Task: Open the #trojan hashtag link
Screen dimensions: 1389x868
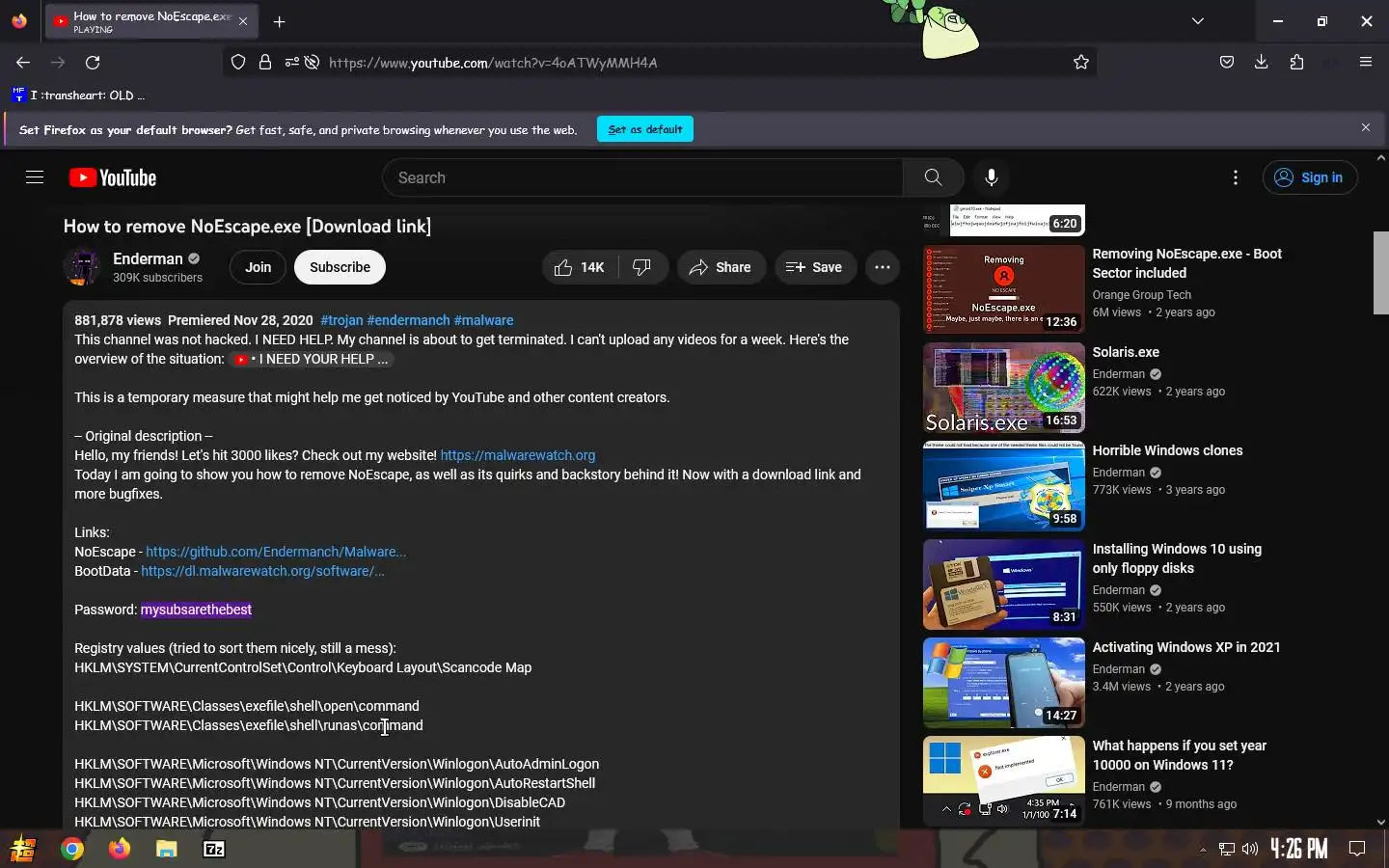Action: [x=341, y=320]
